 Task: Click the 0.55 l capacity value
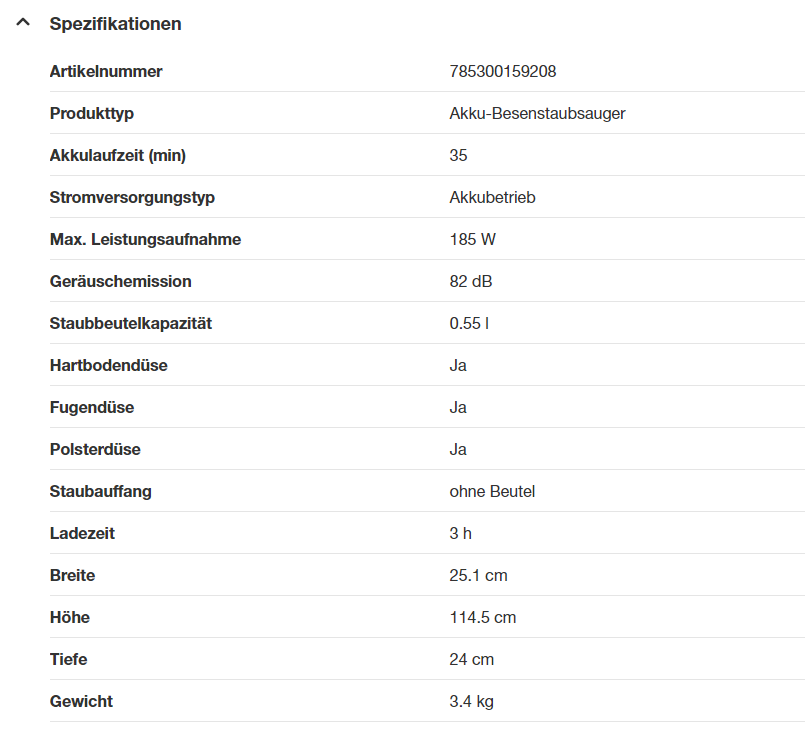point(469,324)
